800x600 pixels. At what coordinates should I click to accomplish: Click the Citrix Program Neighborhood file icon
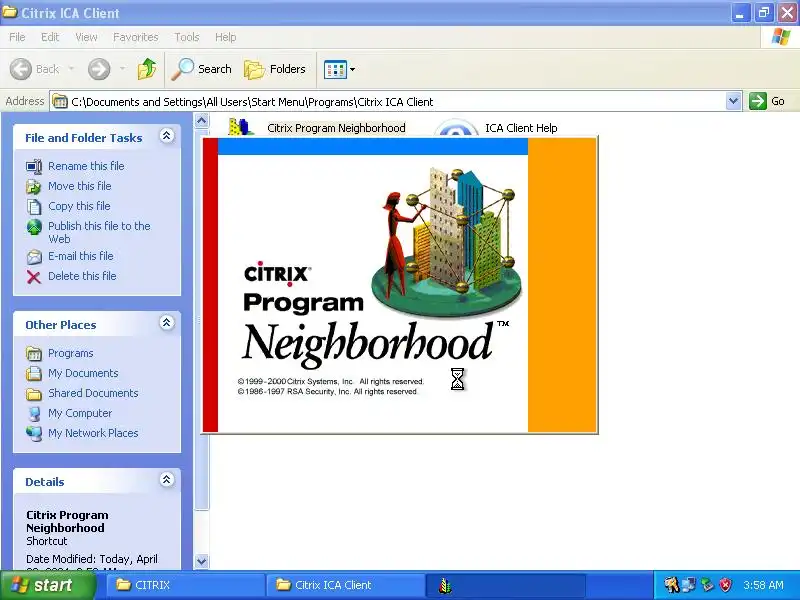point(240,127)
